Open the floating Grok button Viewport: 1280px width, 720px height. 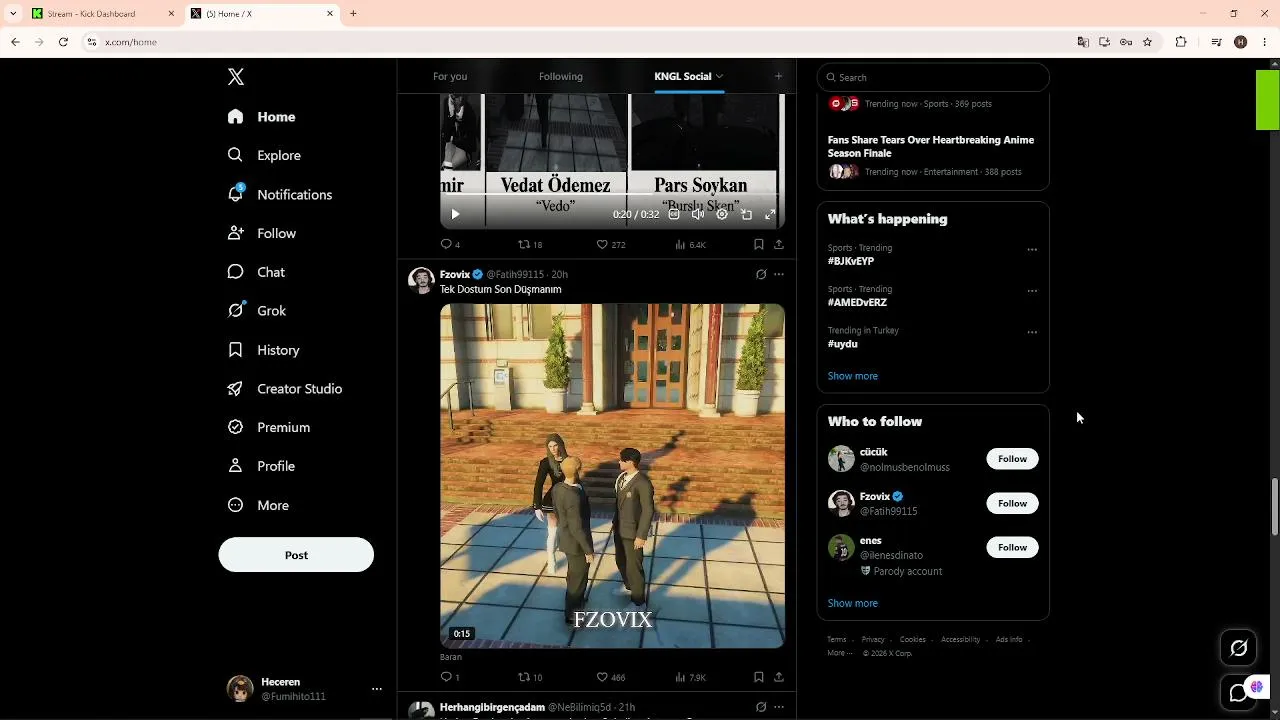[x=1239, y=648]
